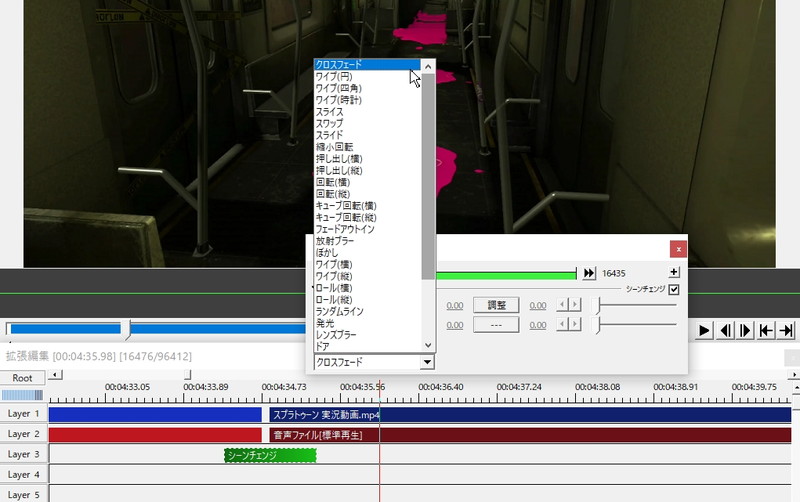Select スプラトゥーン 実況動画.mp4 clip

(x=530, y=415)
